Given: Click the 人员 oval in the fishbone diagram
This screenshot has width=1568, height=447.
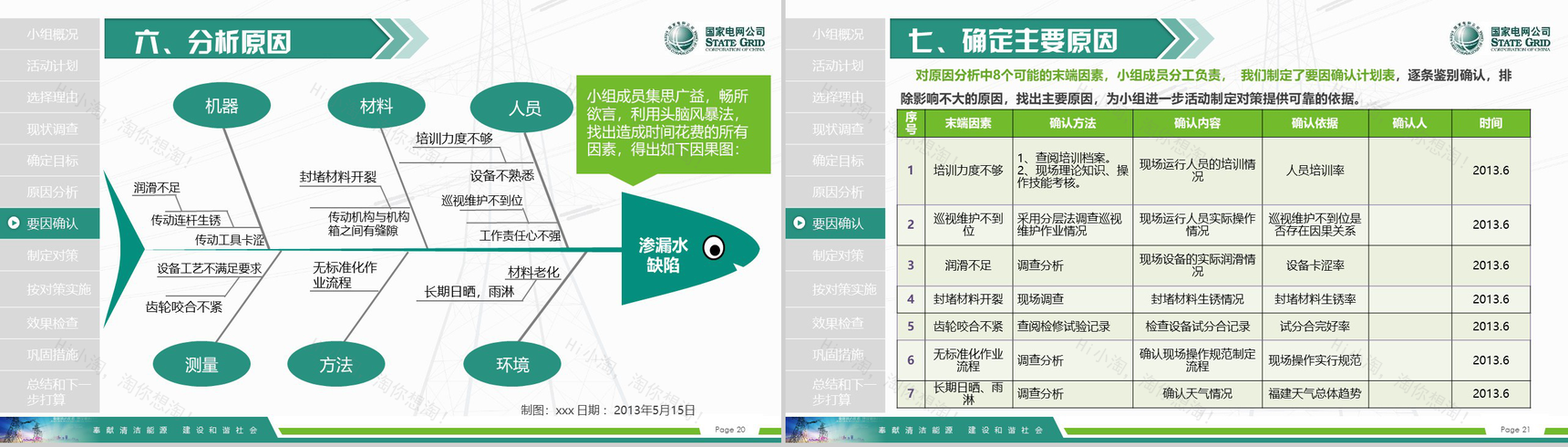Looking at the screenshot, I should [524, 109].
